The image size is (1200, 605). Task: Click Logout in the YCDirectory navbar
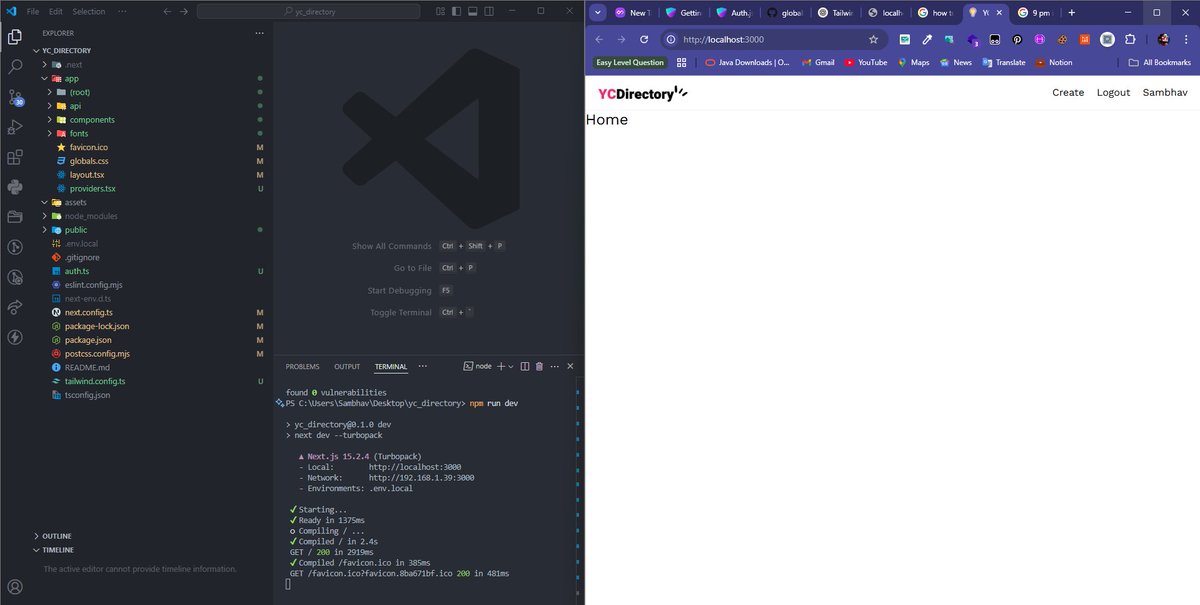[x=1113, y=92]
